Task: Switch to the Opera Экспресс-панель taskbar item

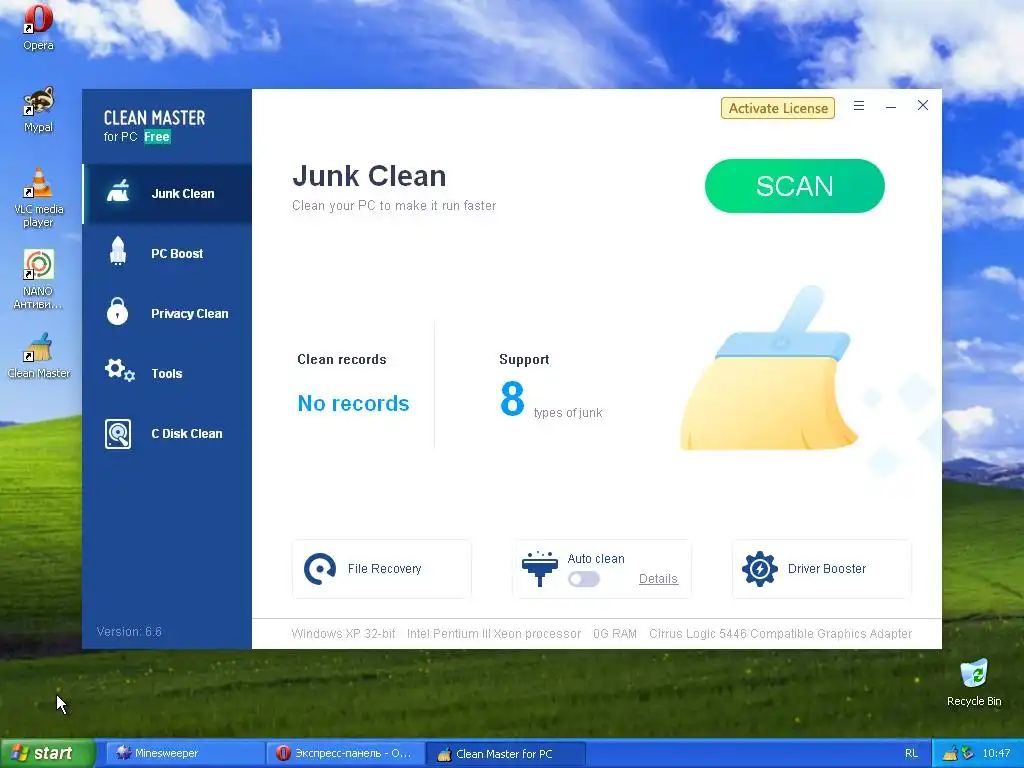Action: click(x=345, y=754)
